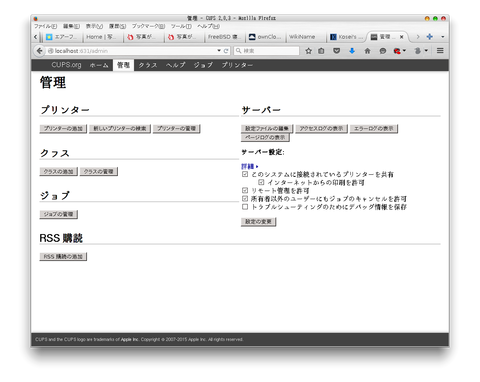480x382 pixels.
Task: Click the reload icon in address bar
Action: coord(226,51)
